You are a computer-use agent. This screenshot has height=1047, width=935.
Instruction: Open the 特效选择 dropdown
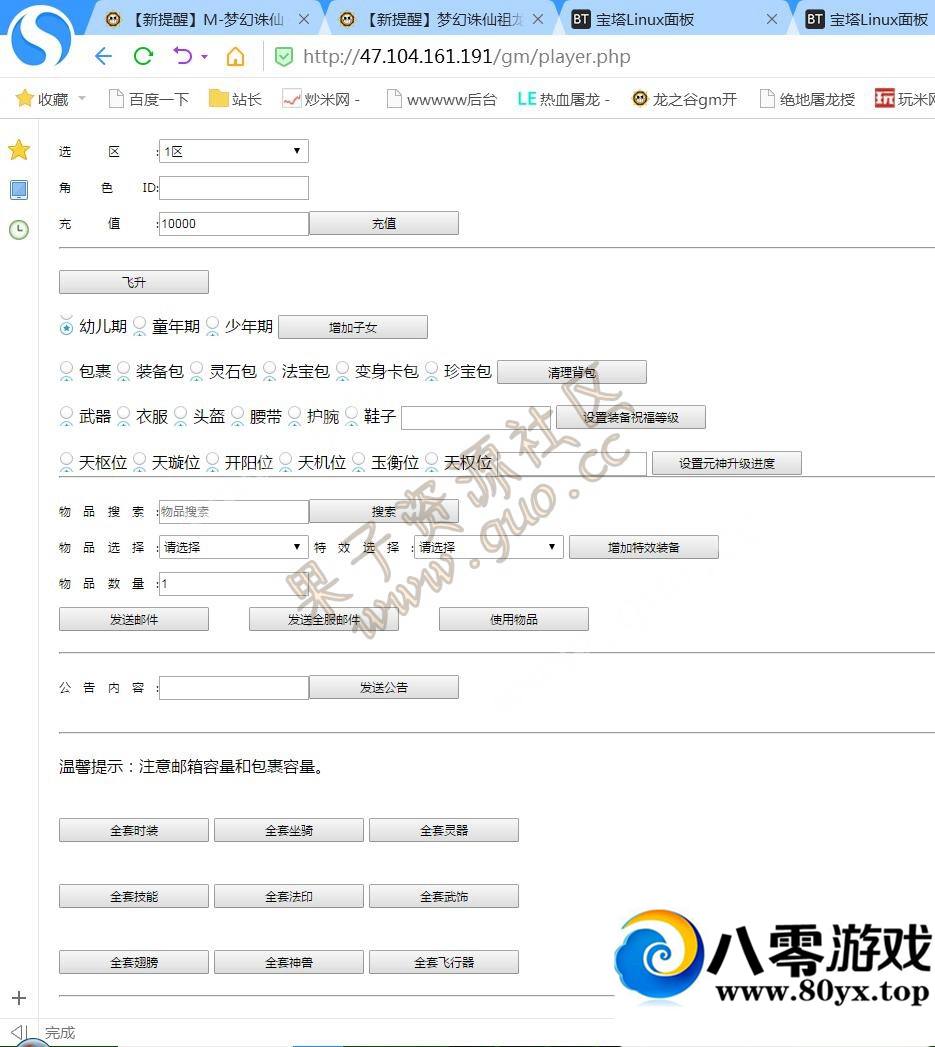[x=489, y=547]
